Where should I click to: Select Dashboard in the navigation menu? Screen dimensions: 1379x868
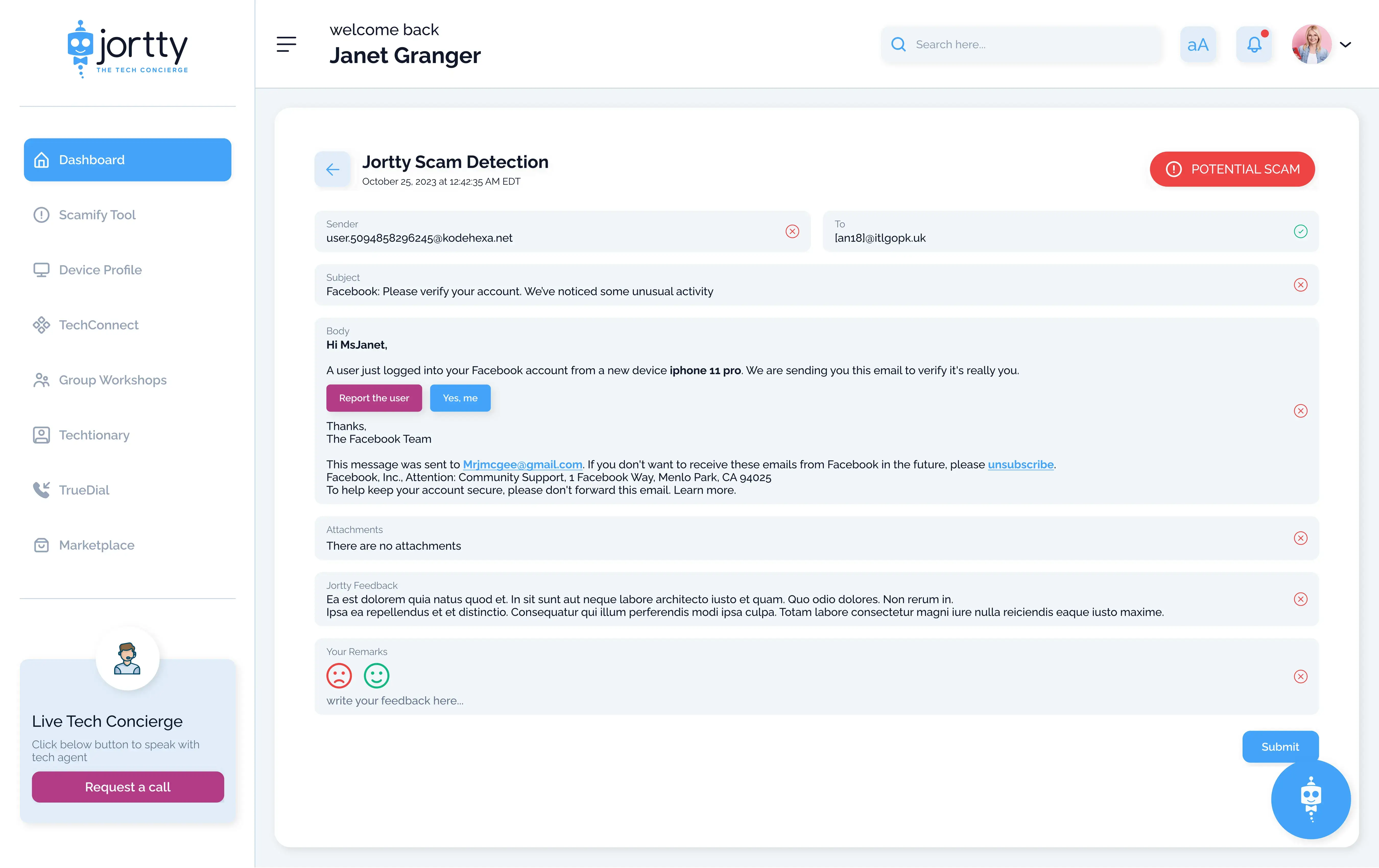pos(92,160)
